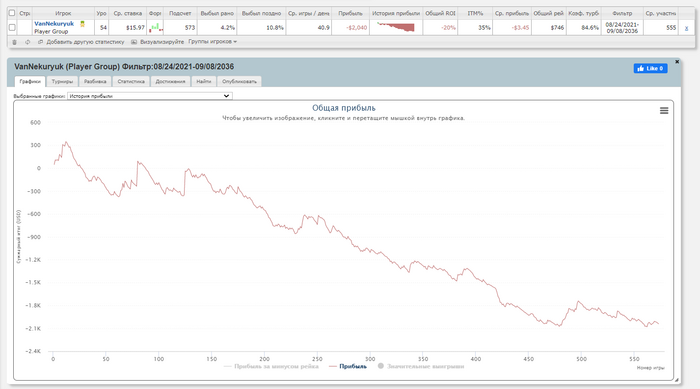The width and height of the screenshot is (700, 389).
Task: Click the $746 total rake cell
Action: point(549,28)
